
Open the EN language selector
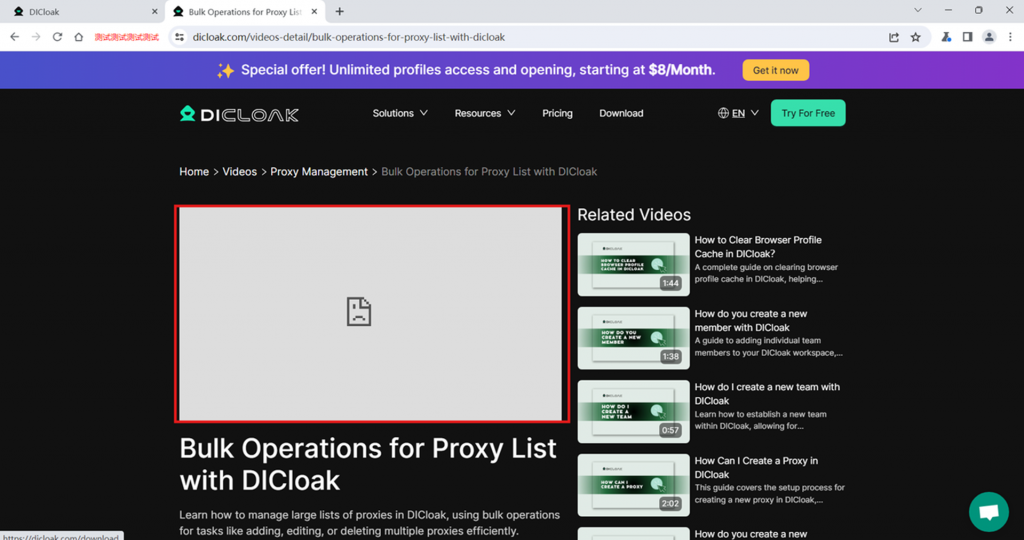[738, 113]
